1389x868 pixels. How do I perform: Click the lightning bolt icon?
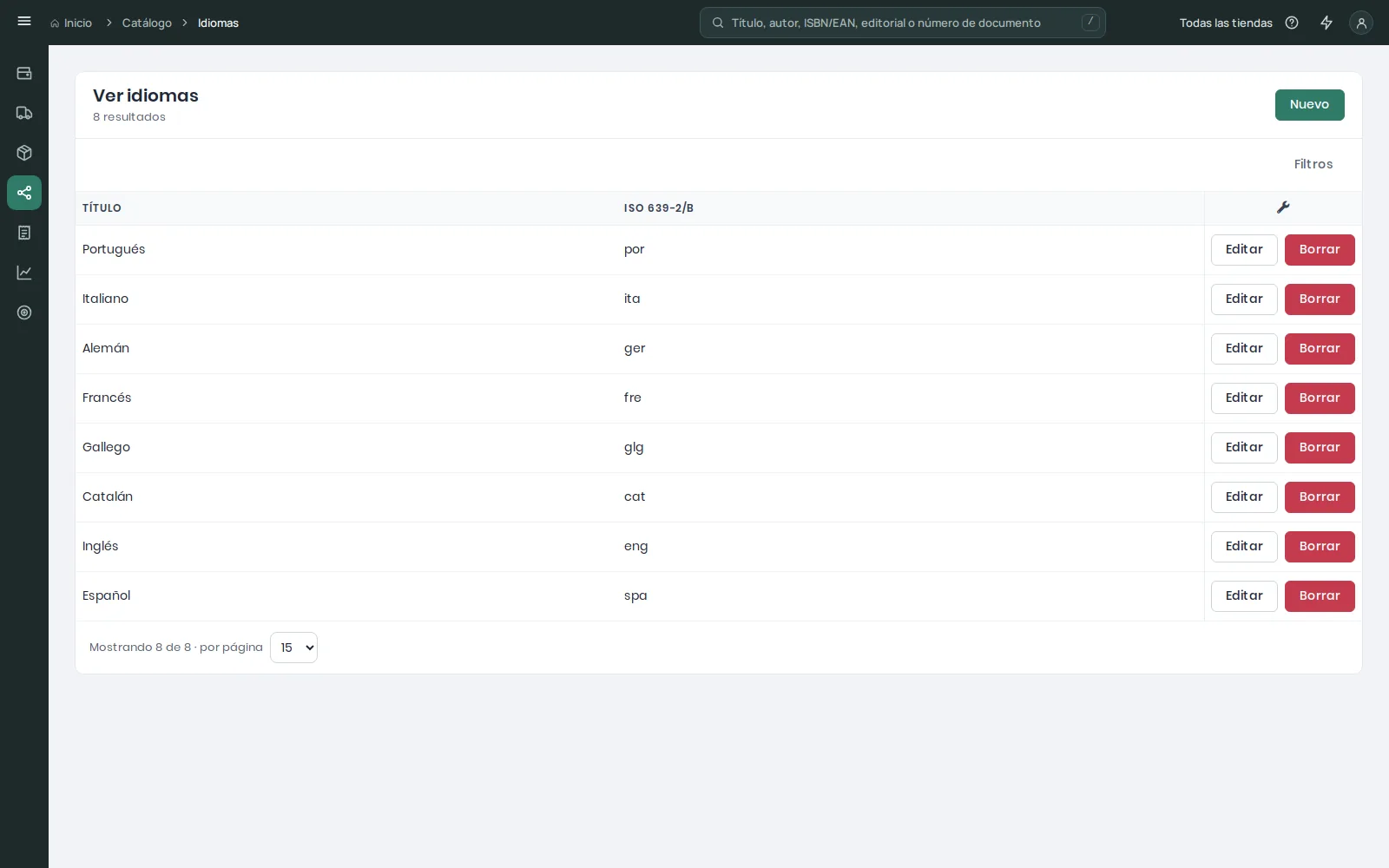[1326, 23]
